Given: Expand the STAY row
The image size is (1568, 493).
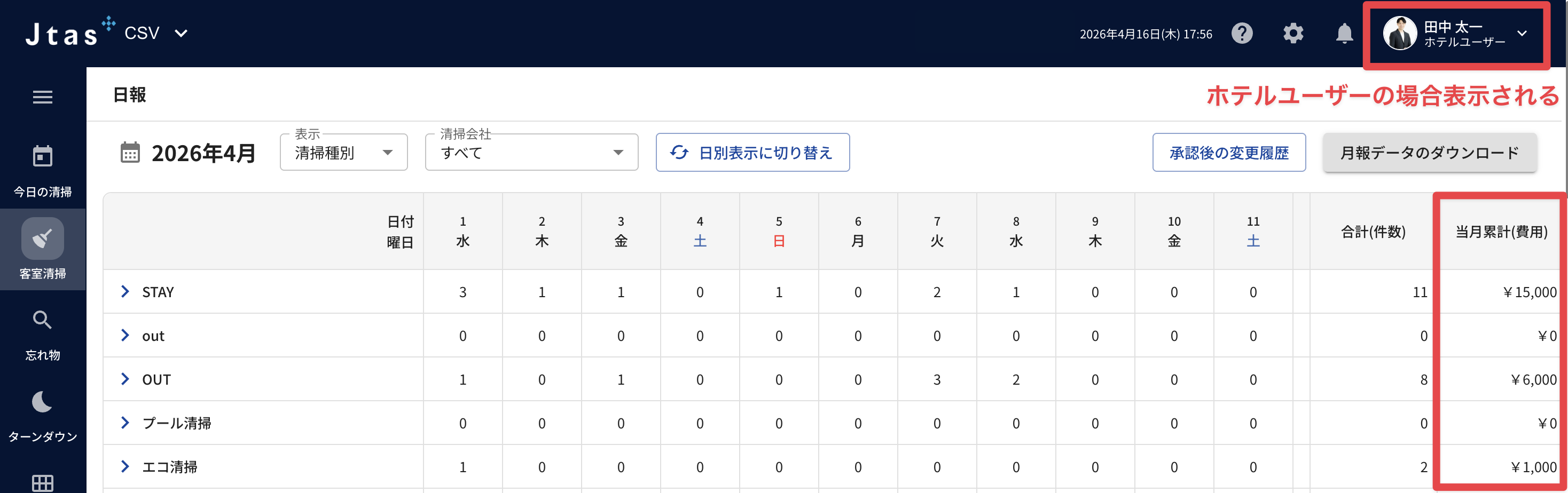Looking at the screenshot, I should (126, 292).
